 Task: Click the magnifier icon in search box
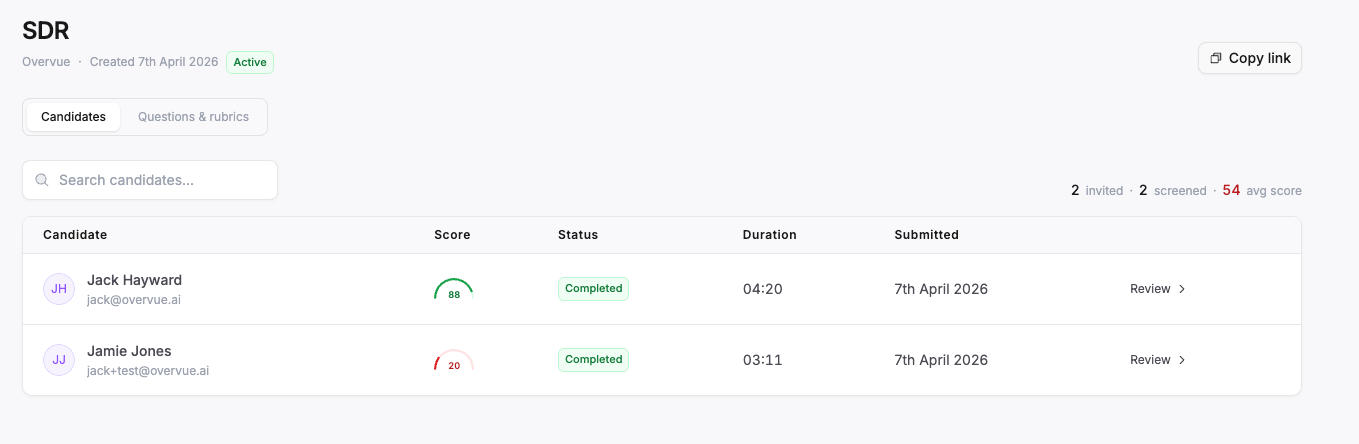(42, 181)
